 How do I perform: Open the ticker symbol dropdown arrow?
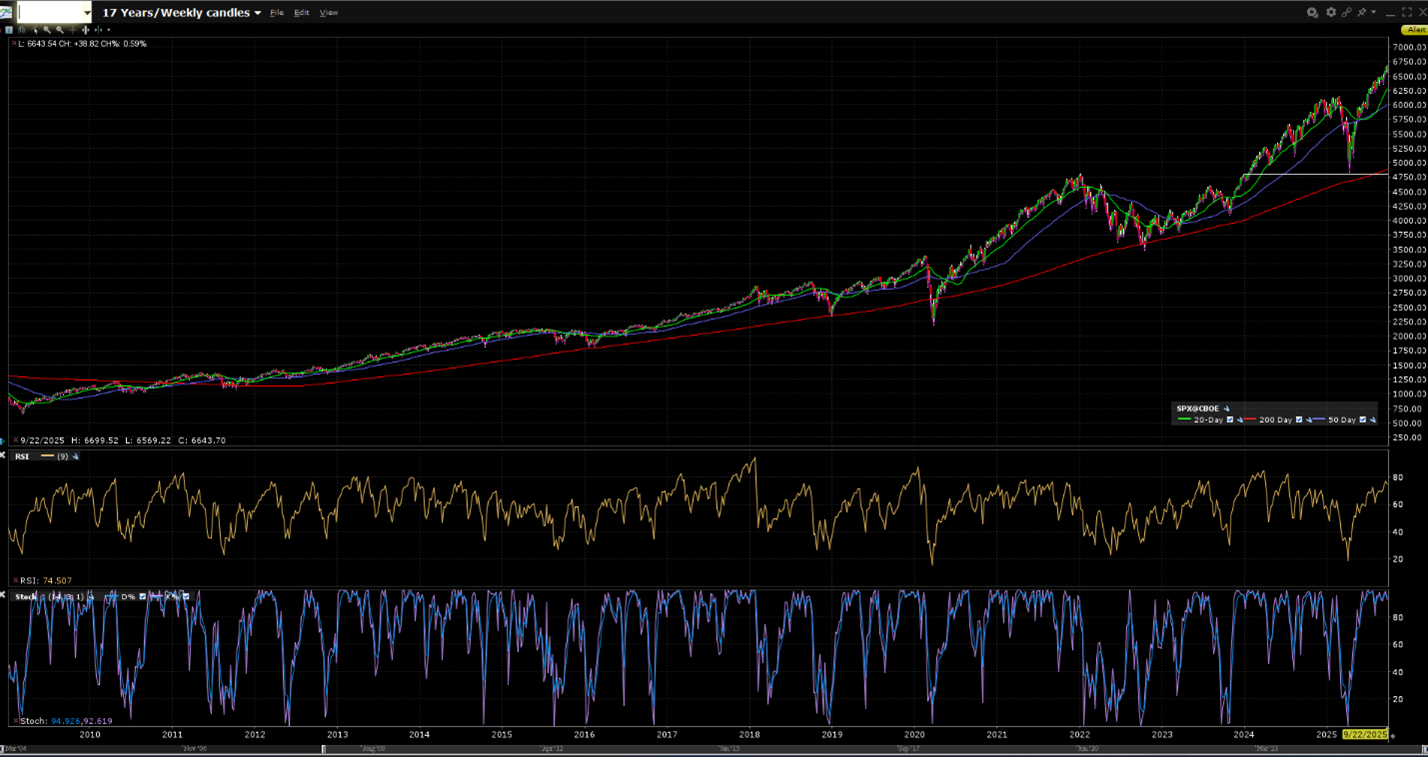pos(88,13)
